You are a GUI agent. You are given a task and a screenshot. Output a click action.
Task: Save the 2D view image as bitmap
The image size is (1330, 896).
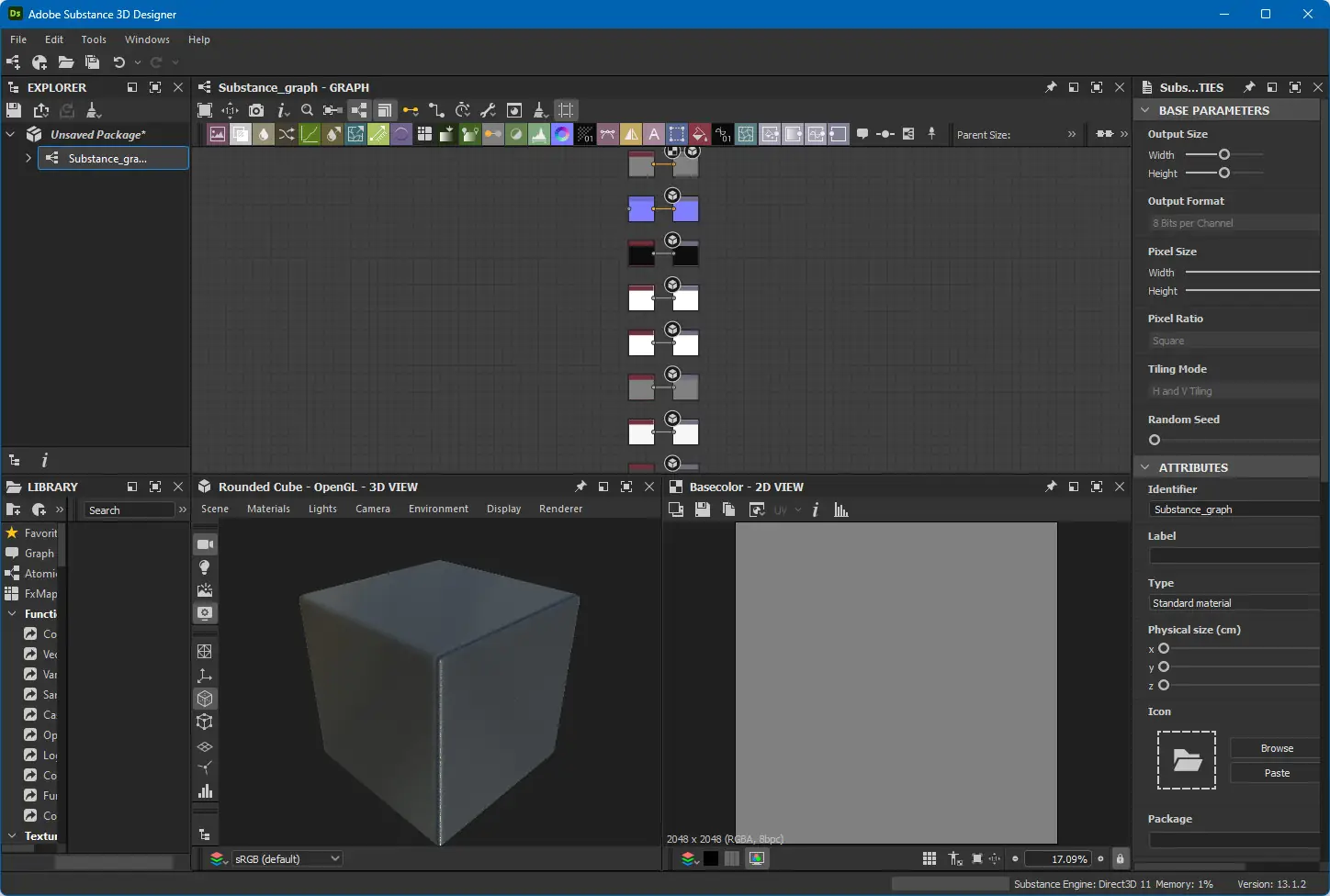(x=703, y=510)
